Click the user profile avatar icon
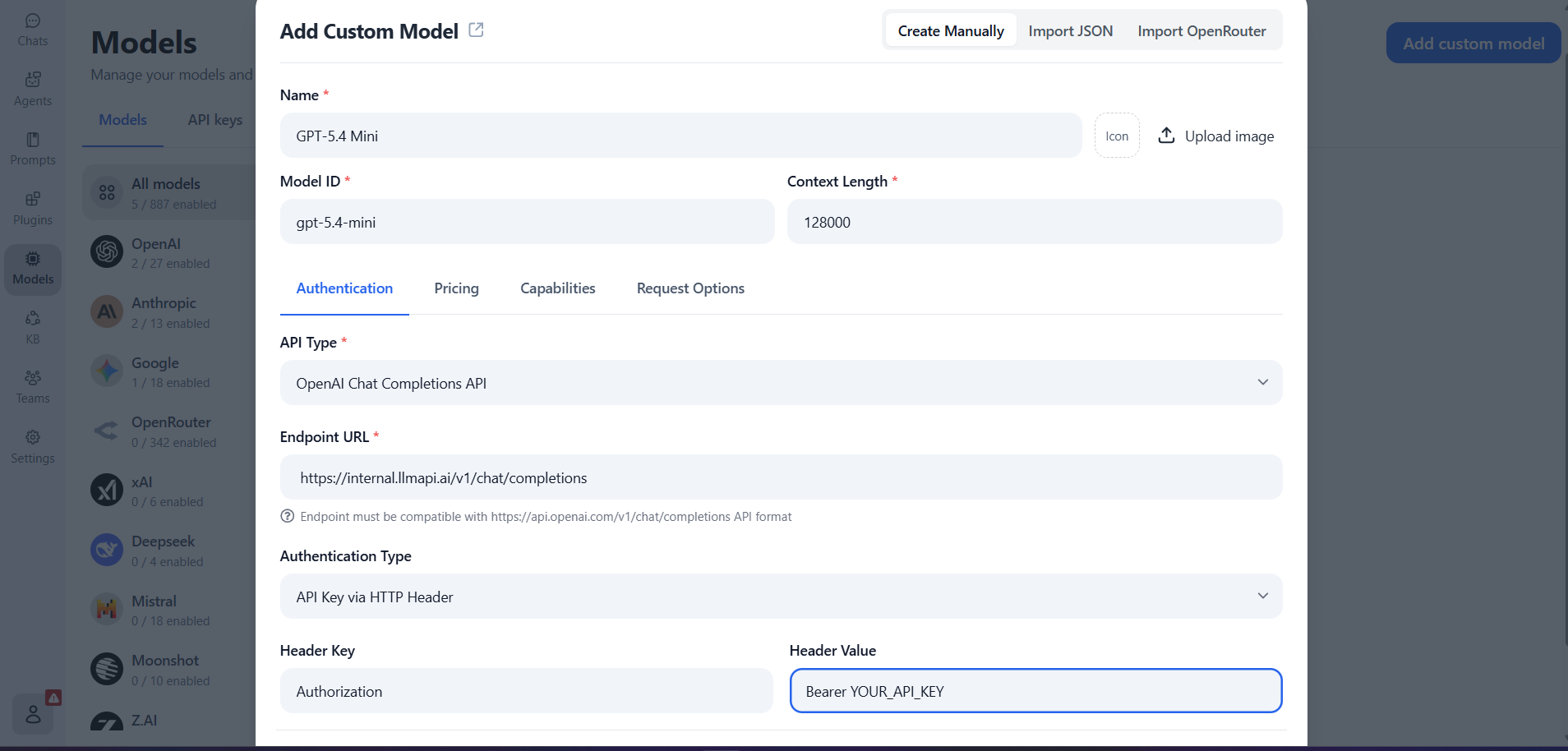Image resolution: width=1568 pixels, height=751 pixels. 33,714
